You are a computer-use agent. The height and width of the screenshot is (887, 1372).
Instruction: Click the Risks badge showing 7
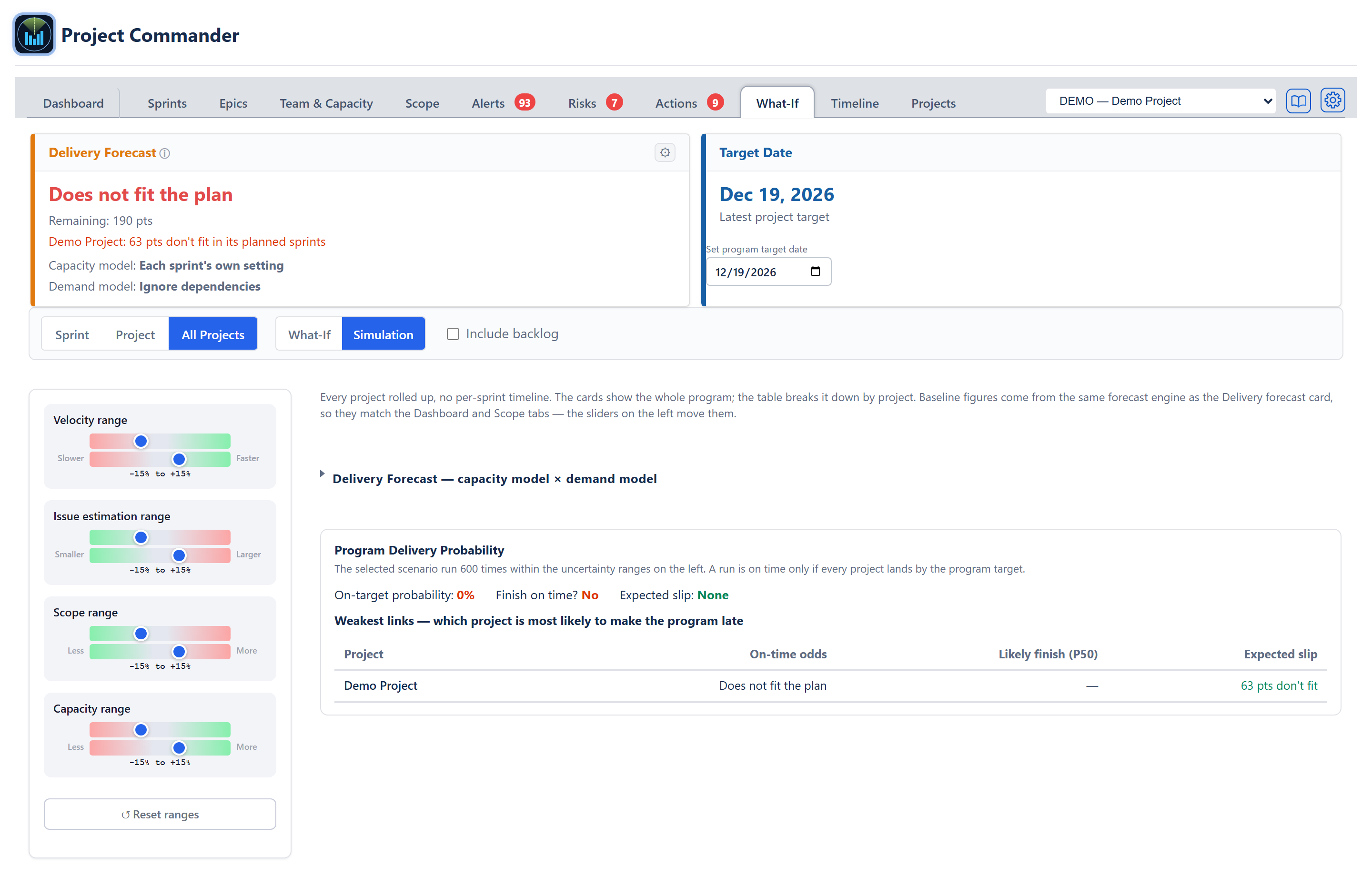click(614, 102)
